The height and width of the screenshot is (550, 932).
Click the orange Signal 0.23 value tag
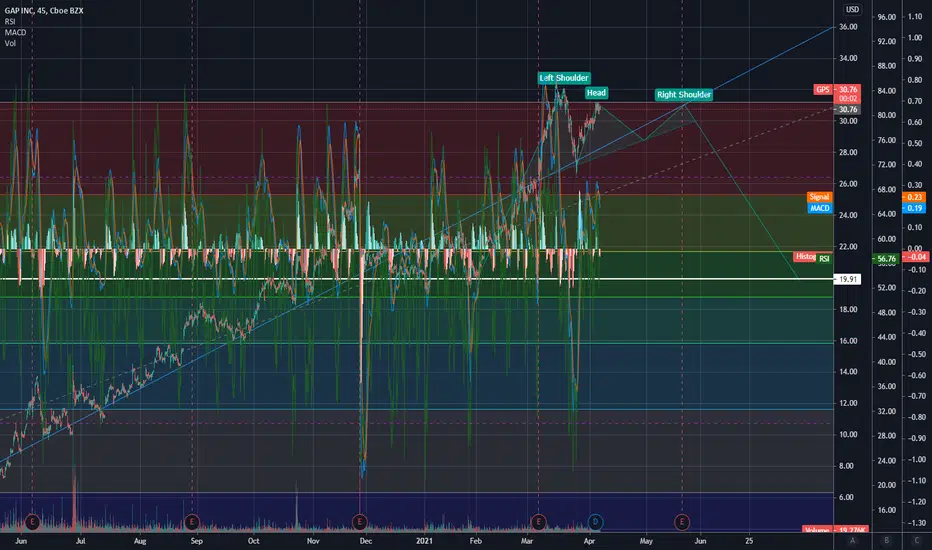click(914, 197)
